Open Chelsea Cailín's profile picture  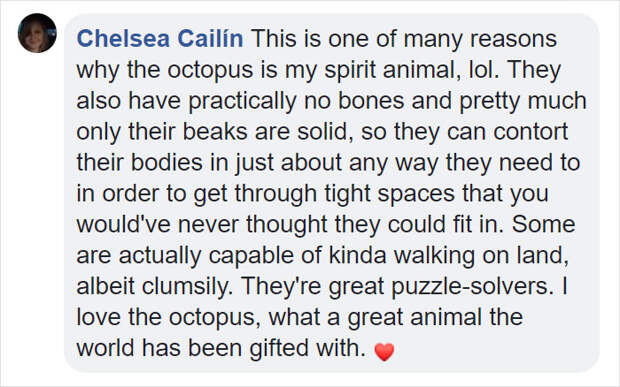[37, 33]
